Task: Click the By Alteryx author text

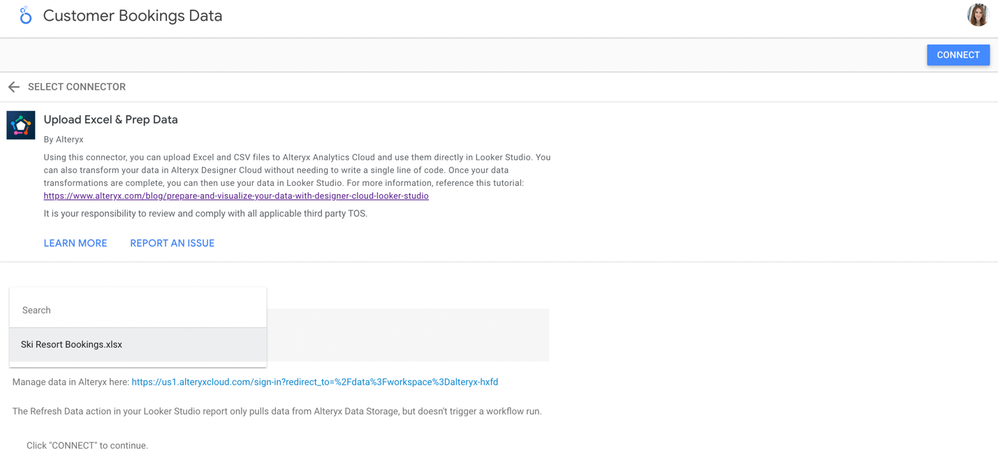Action: 63,140
